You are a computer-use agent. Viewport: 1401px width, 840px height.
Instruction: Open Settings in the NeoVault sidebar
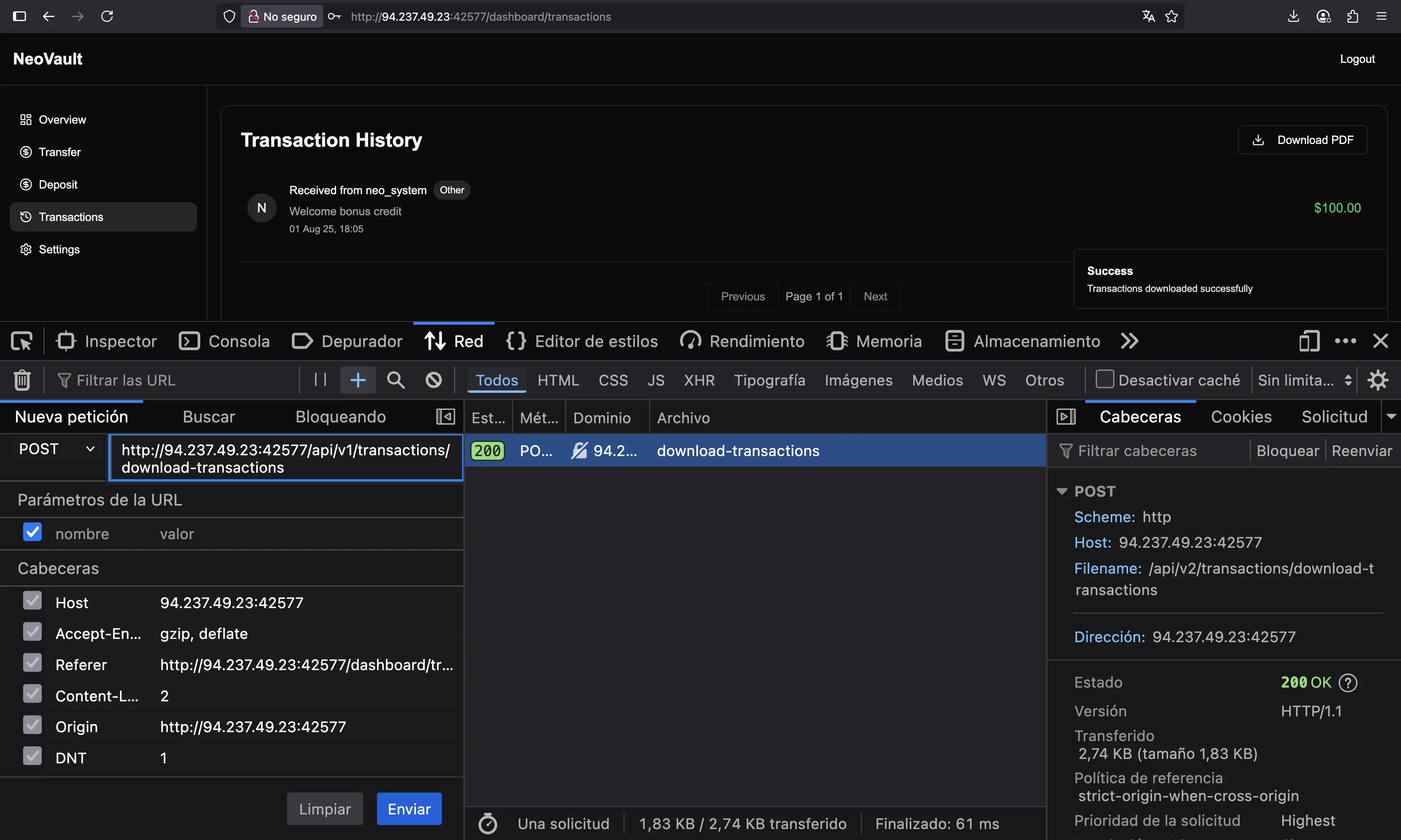point(103,250)
